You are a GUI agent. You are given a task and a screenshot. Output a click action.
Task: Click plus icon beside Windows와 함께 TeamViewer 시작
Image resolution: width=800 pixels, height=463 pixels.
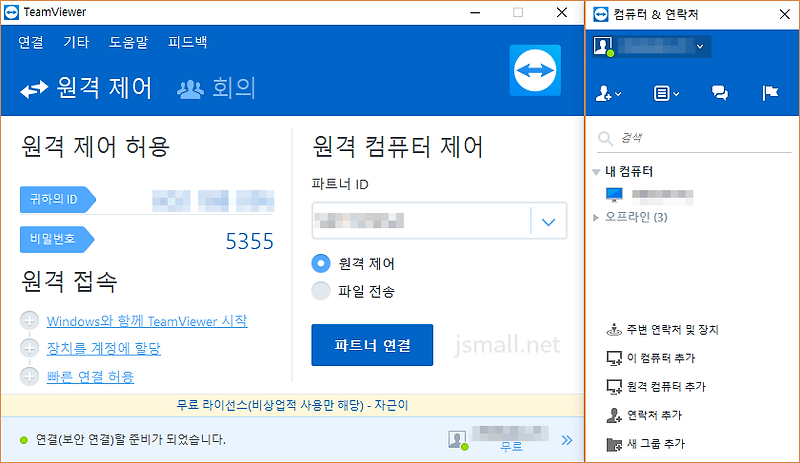29,321
